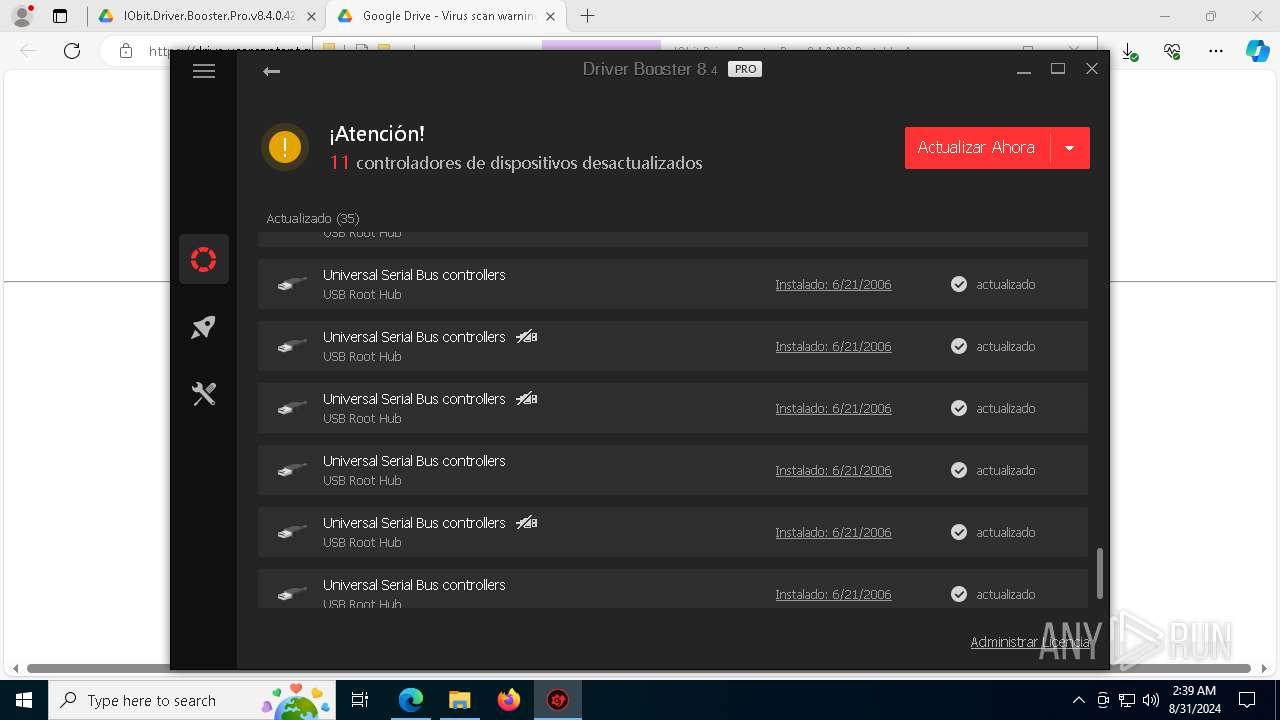Click the Actualizar Ahora button
Image resolution: width=1280 pixels, height=720 pixels.
pyautogui.click(x=976, y=148)
